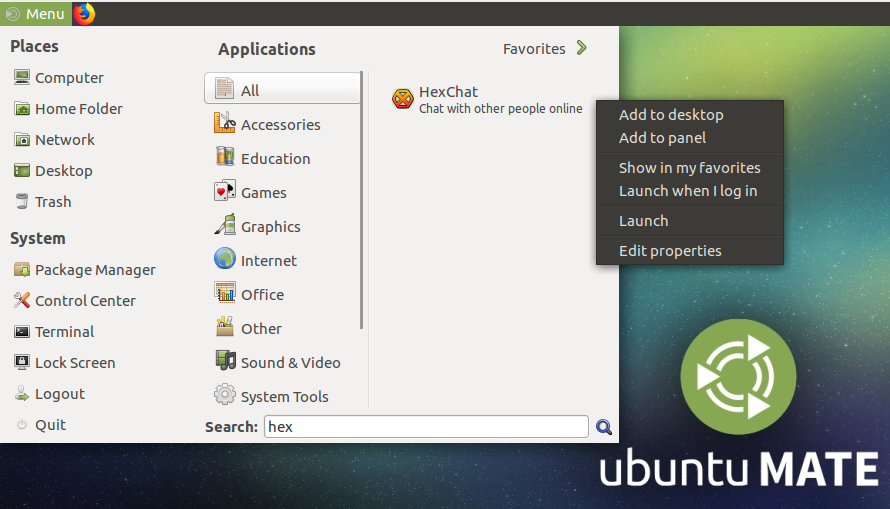Click the Lock Screen label
This screenshot has width=890, height=509.
click(75, 363)
